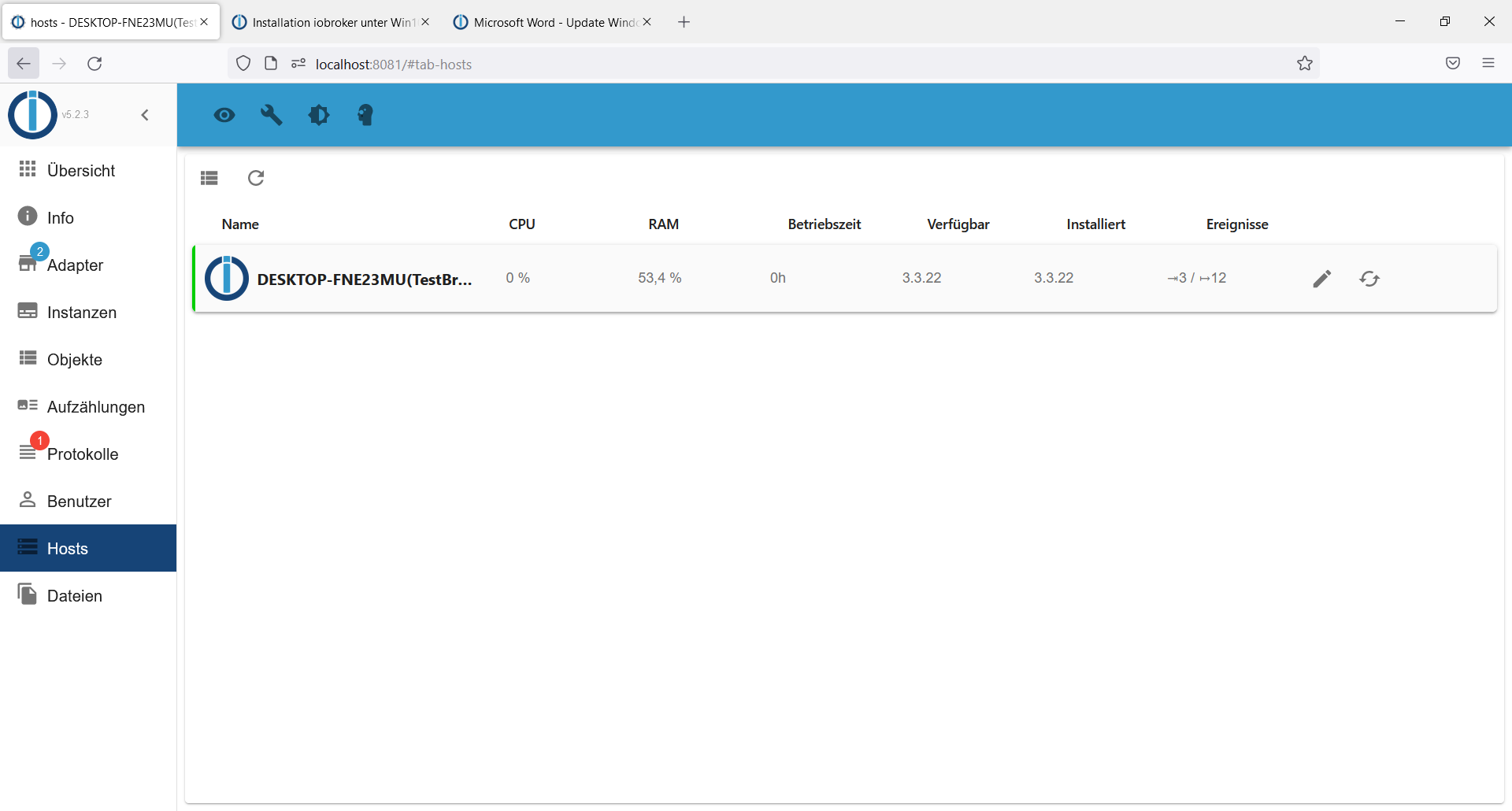Click the Betriebszeit value 0h
1512x811 pixels.
(778, 278)
